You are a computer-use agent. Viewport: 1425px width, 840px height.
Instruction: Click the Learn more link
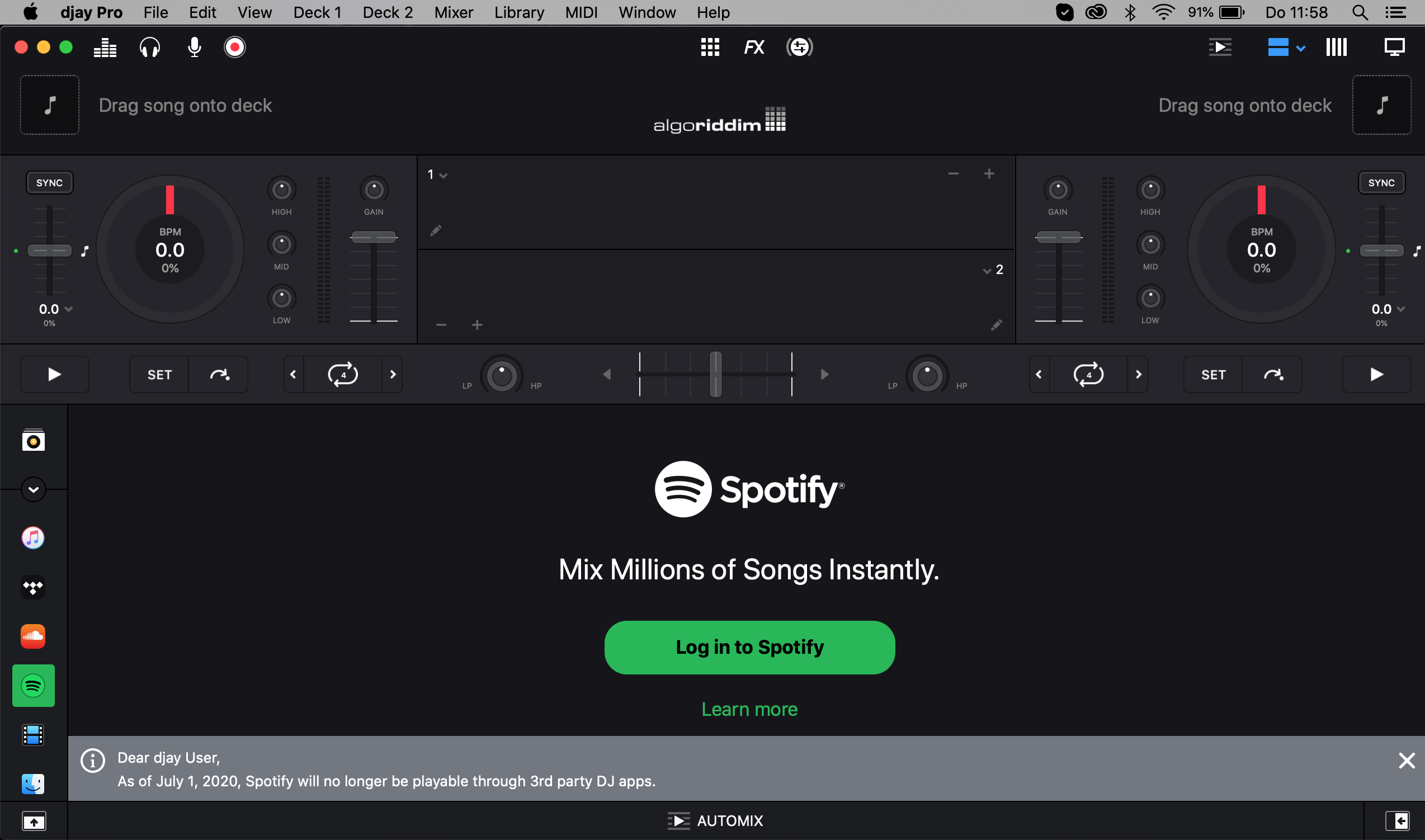click(749, 709)
